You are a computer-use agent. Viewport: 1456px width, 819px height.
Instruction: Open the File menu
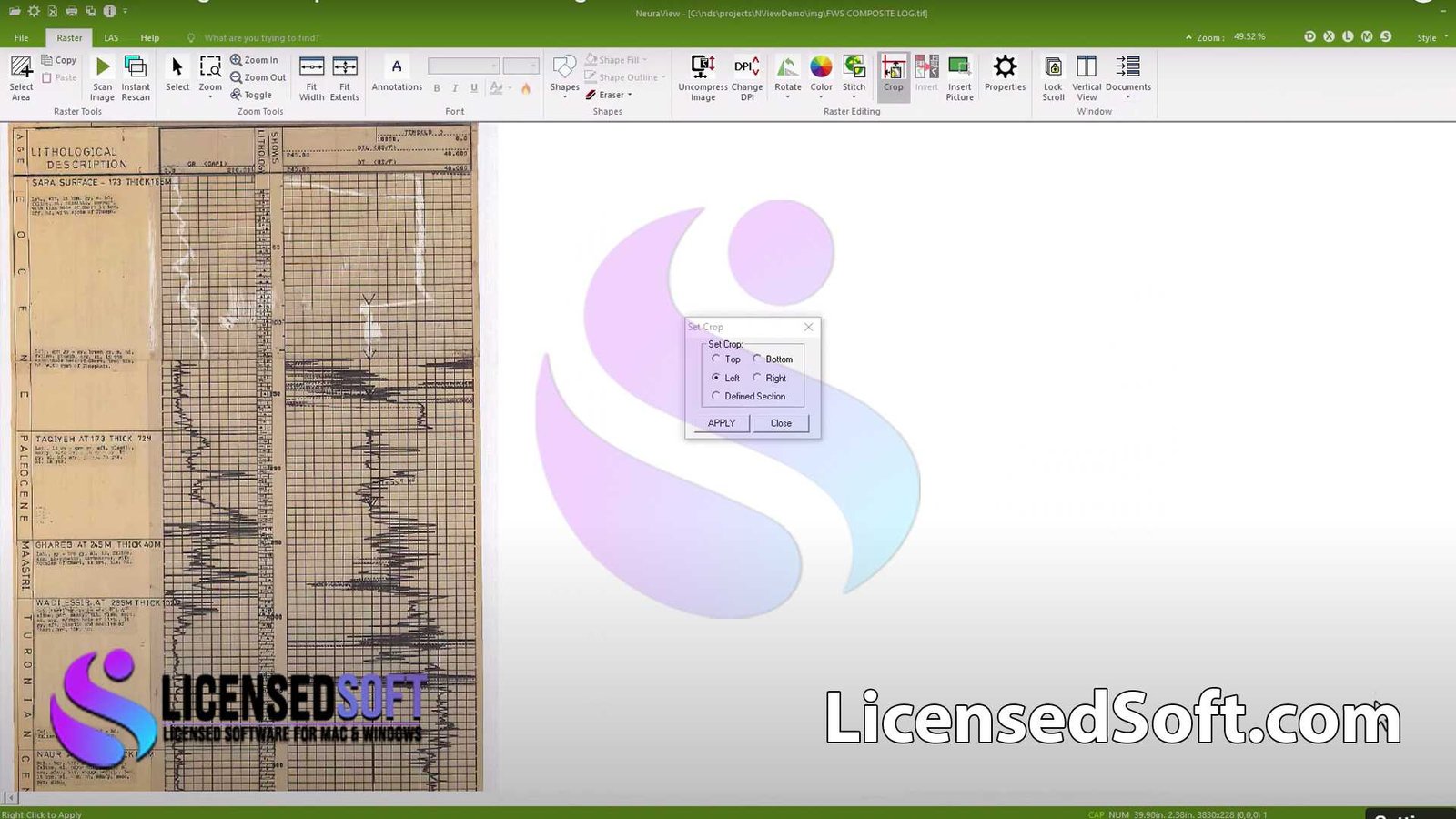pos(21,37)
